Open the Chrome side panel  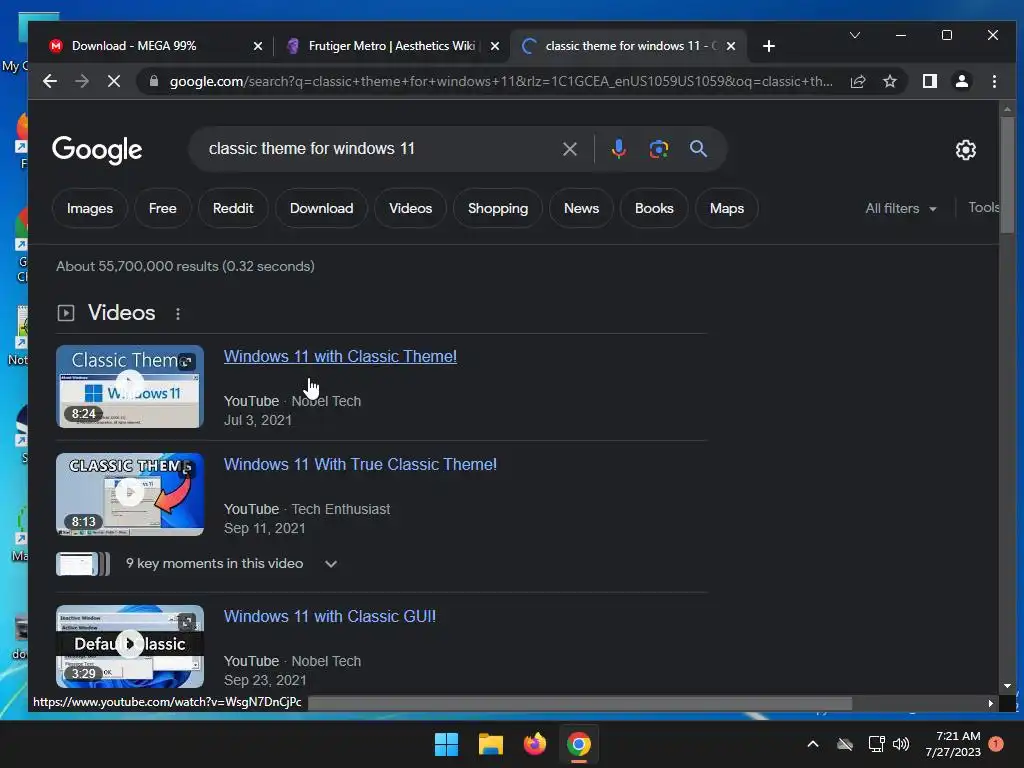(929, 81)
